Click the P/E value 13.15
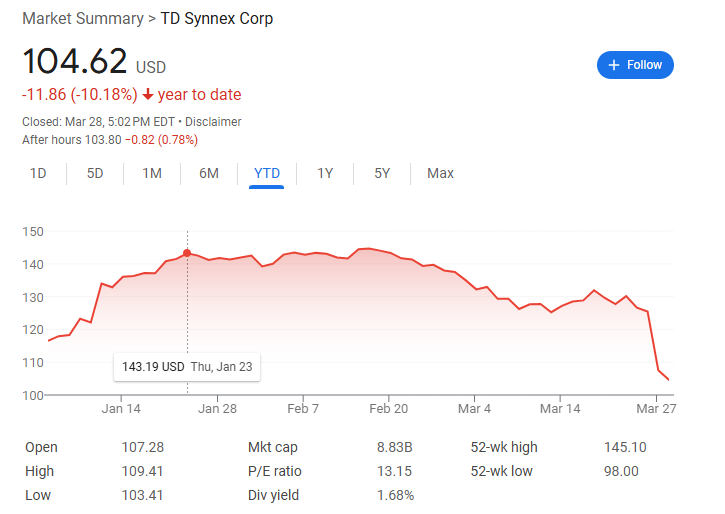This screenshot has width=725, height=514. [394, 471]
